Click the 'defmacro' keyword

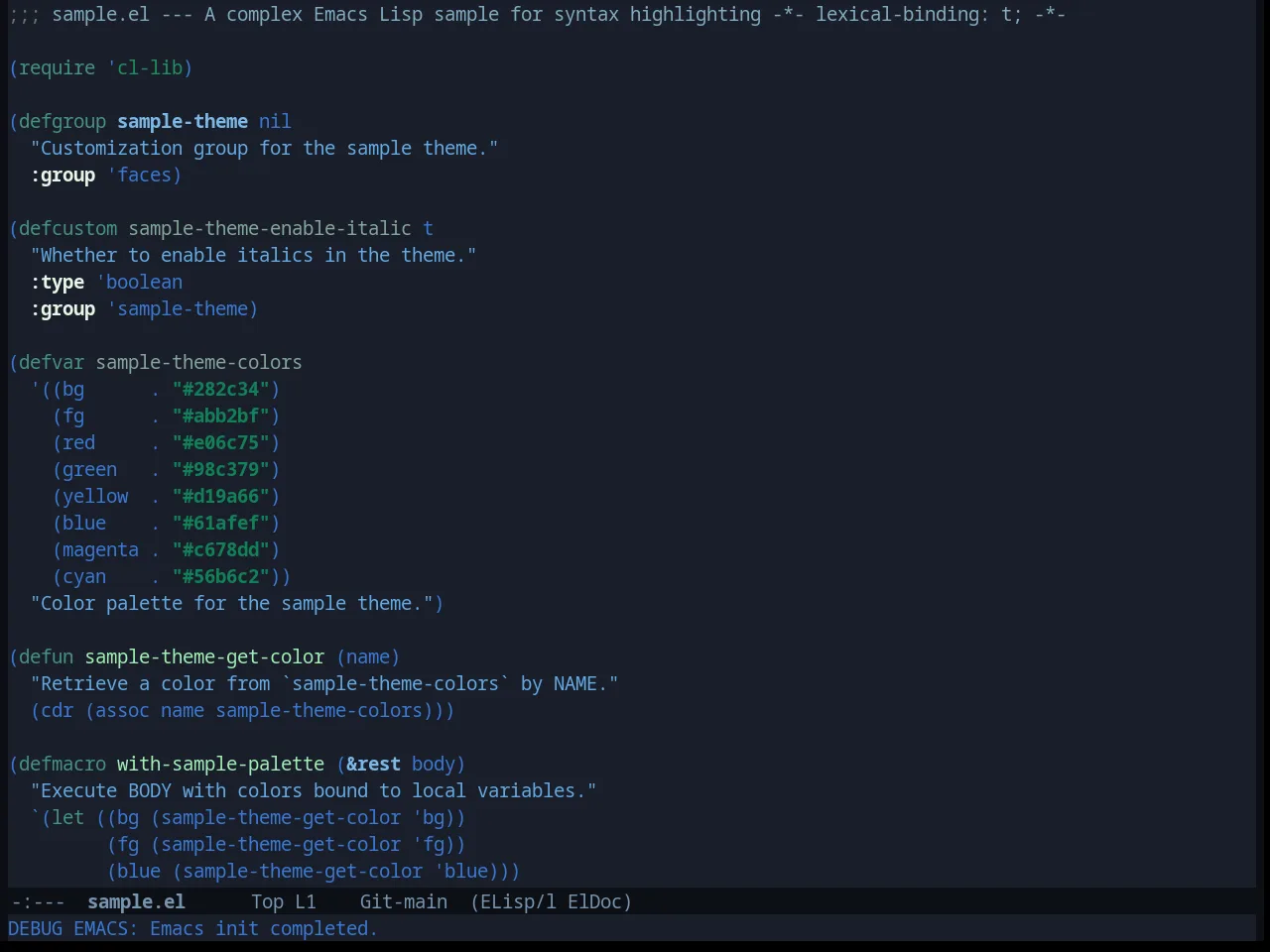pyautogui.click(x=63, y=764)
